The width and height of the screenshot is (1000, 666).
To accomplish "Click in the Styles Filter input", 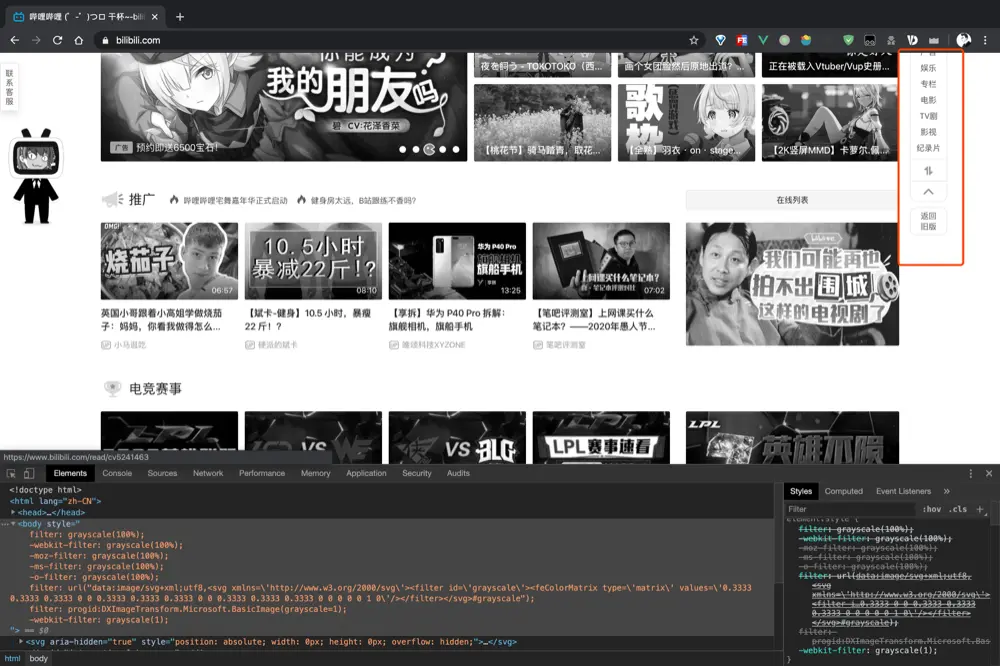I will tap(851, 509).
